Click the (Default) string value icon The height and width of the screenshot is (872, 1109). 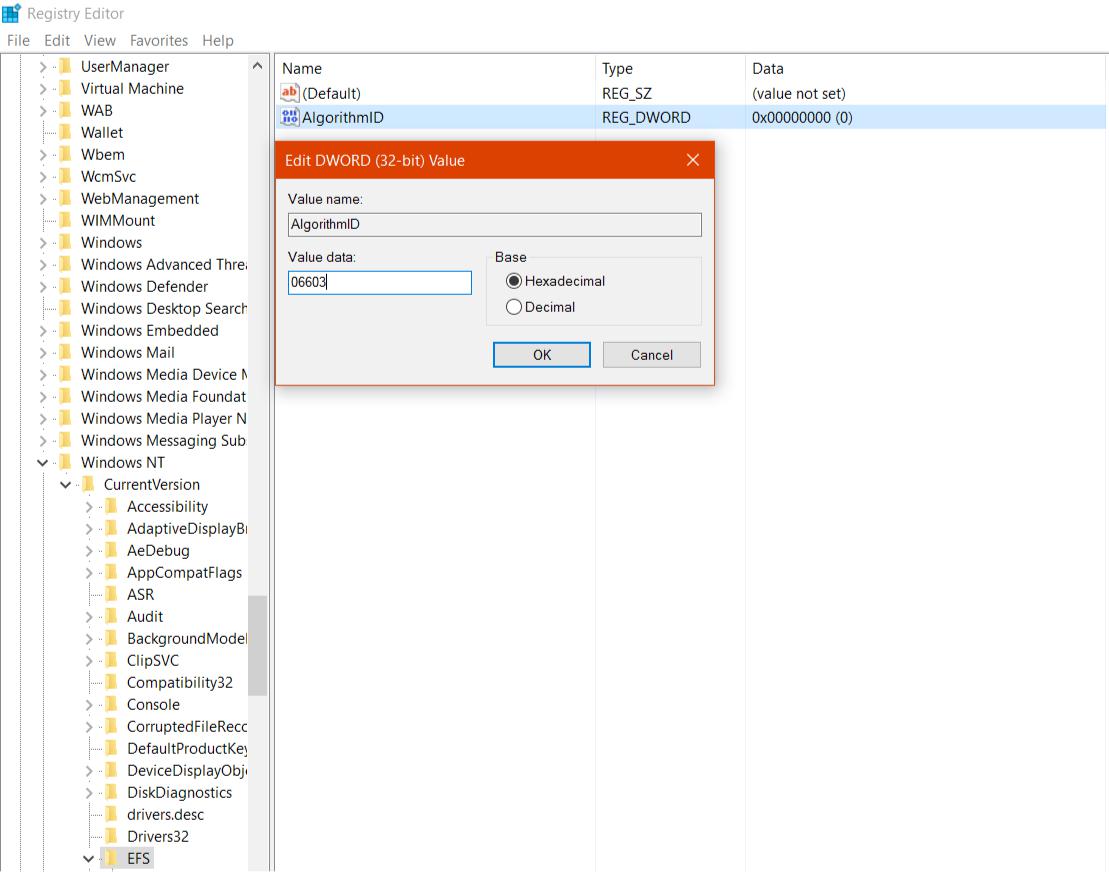290,93
